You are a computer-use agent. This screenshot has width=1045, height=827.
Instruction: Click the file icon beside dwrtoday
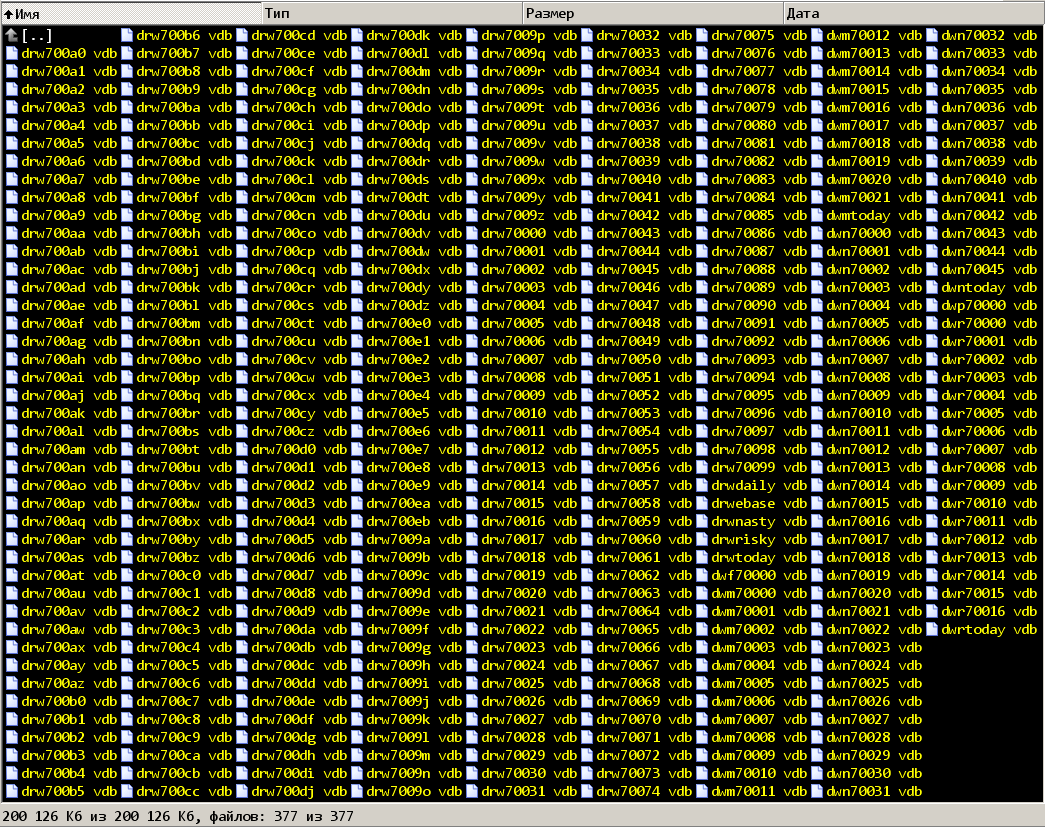coord(932,630)
